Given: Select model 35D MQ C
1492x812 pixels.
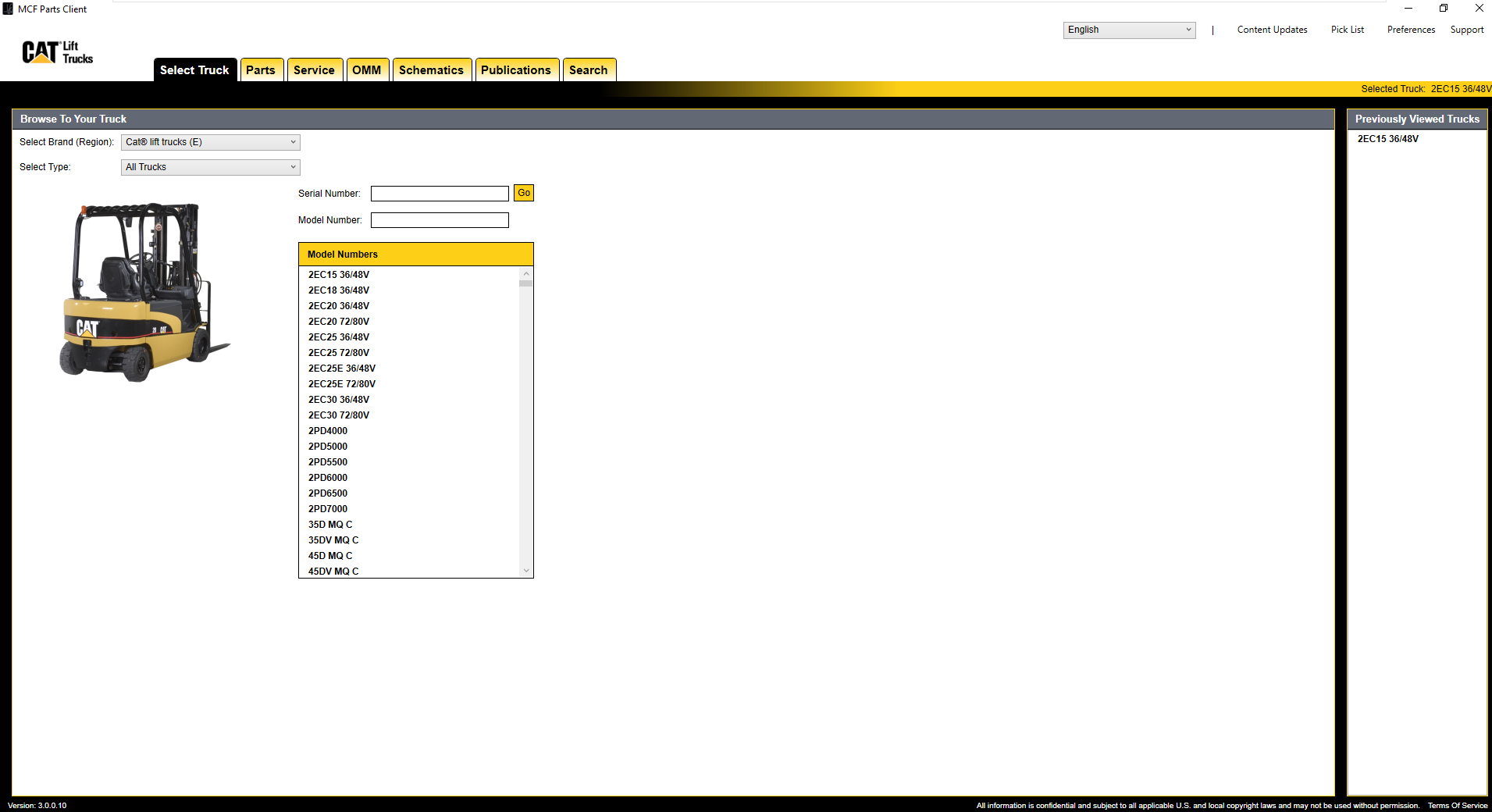Looking at the screenshot, I should pos(330,525).
